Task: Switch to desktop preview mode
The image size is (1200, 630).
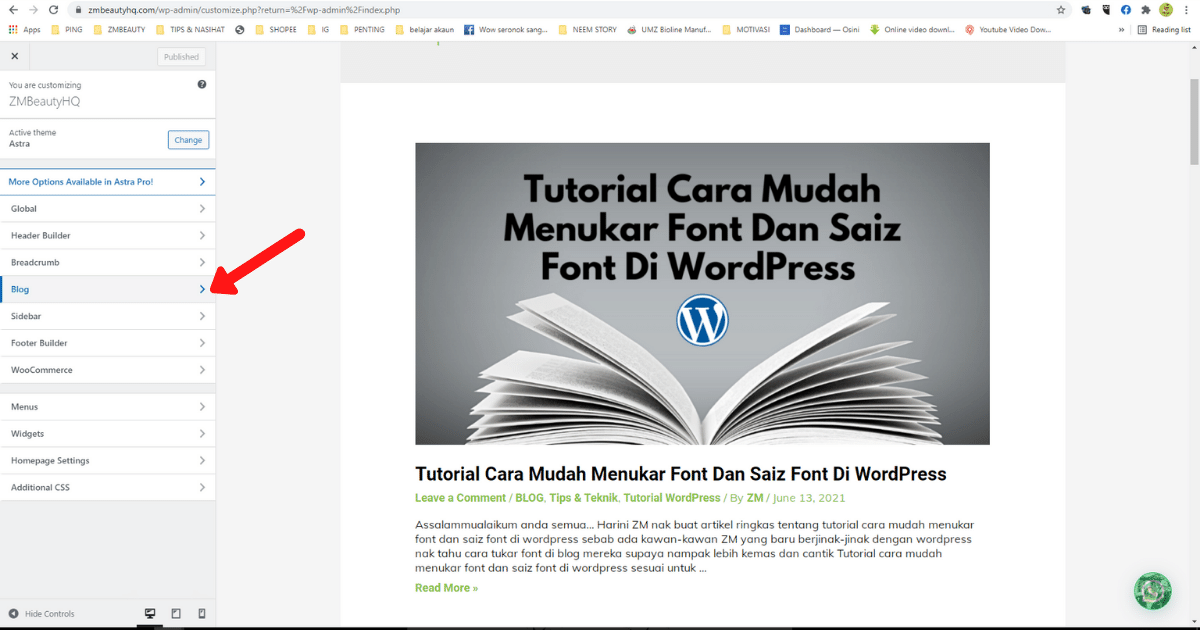Action: tap(150, 613)
